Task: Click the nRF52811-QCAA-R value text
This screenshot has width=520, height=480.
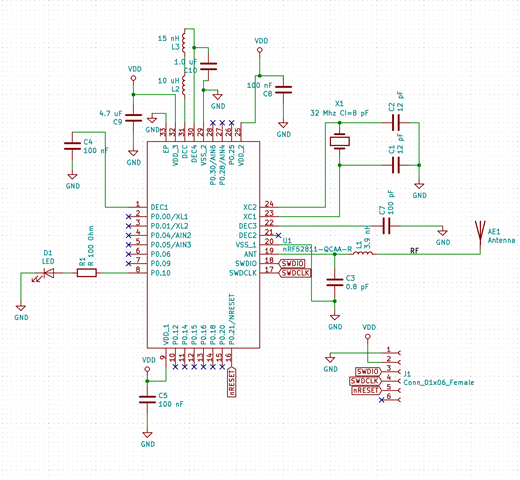Action: click(x=317, y=249)
